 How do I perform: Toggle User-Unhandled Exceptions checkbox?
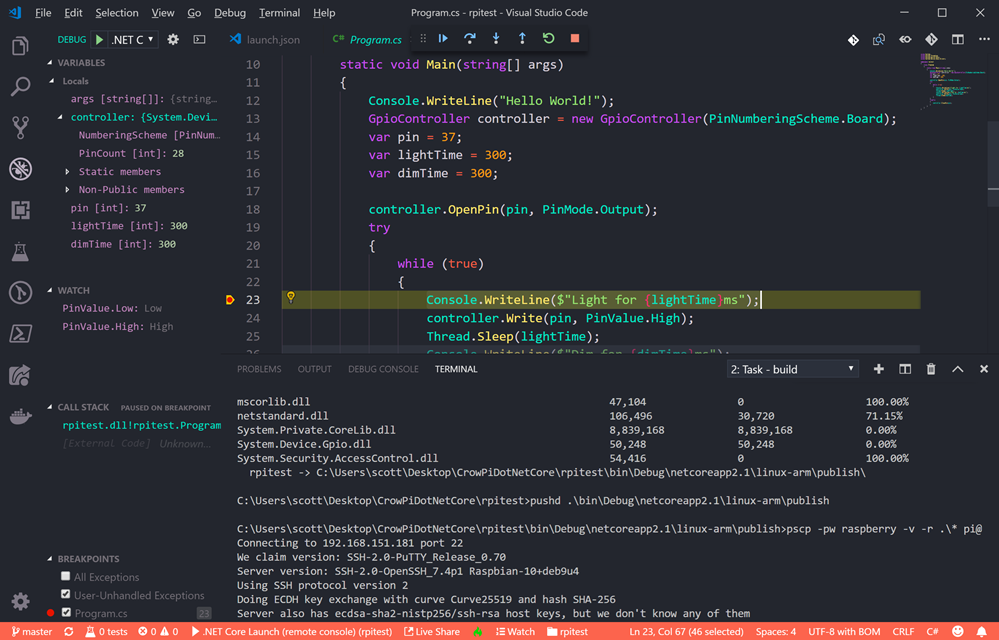(66, 594)
